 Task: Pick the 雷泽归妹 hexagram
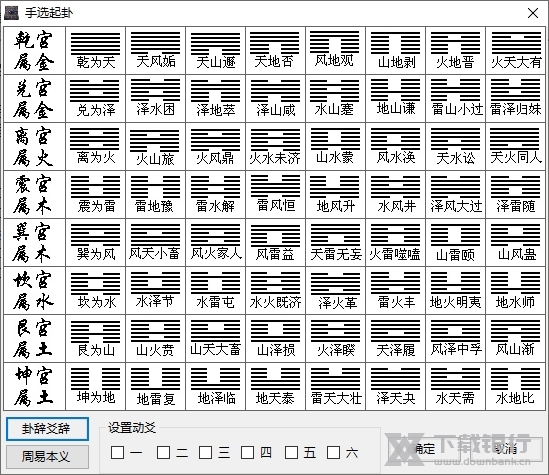pos(515,99)
